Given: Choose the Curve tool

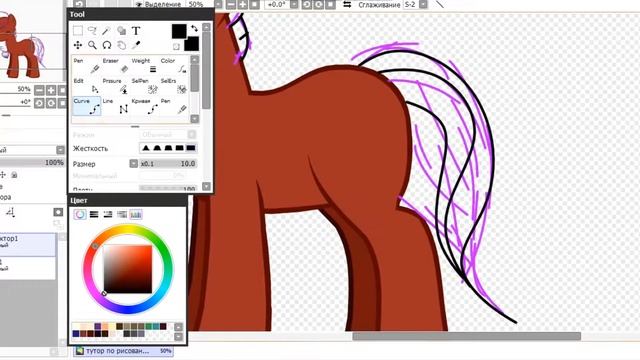Looking at the screenshot, I should (x=86, y=106).
